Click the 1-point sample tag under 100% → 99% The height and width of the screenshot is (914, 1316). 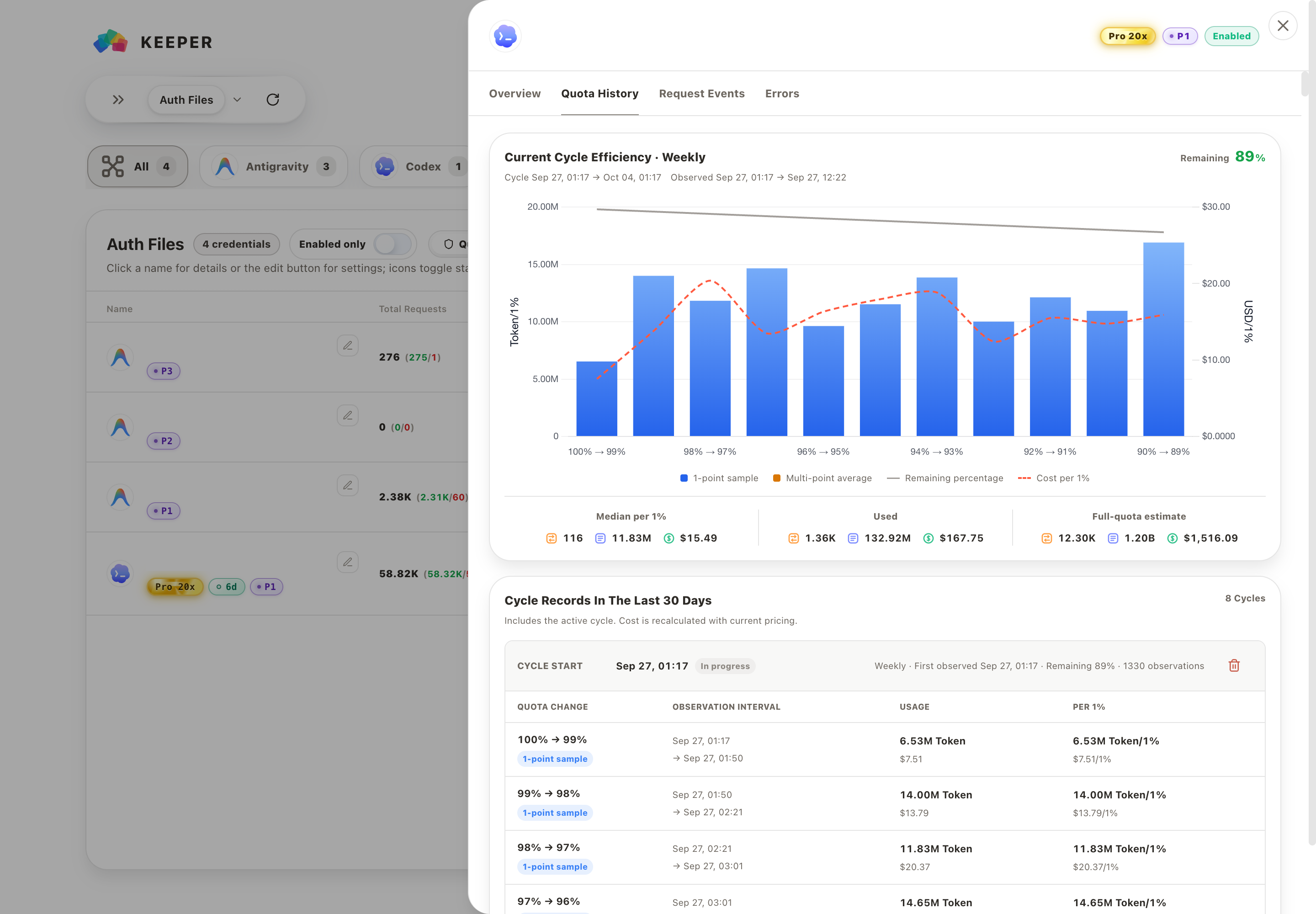click(x=555, y=759)
